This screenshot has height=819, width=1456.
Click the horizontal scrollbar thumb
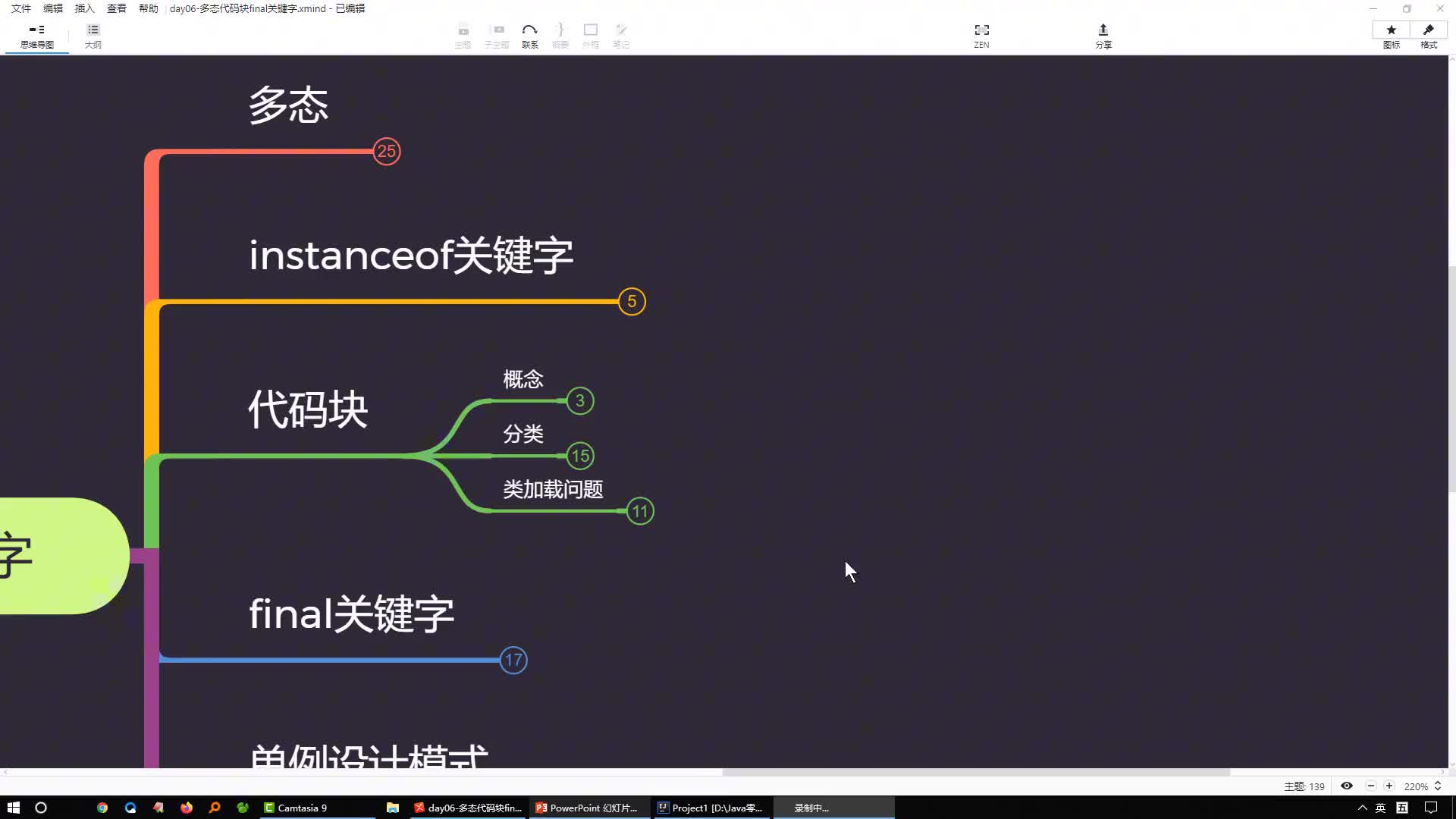tap(976, 772)
